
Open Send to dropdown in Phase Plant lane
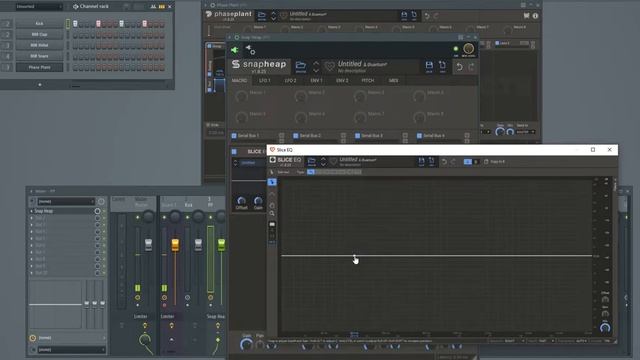pyautogui.click(x=525, y=132)
